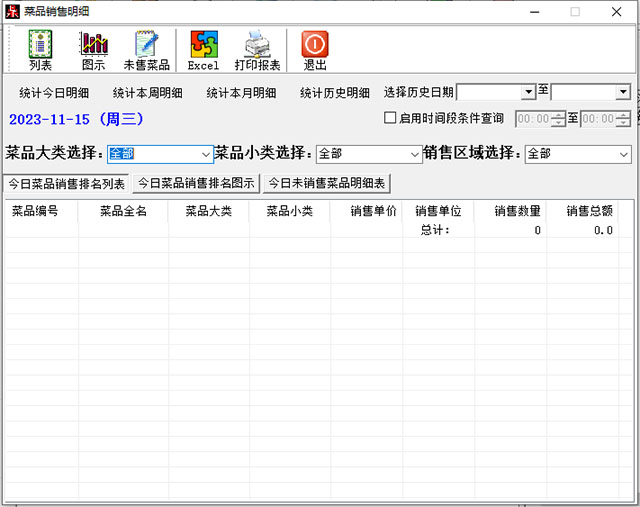Click the 销售数量 column header
640x507 pixels.
518,211
